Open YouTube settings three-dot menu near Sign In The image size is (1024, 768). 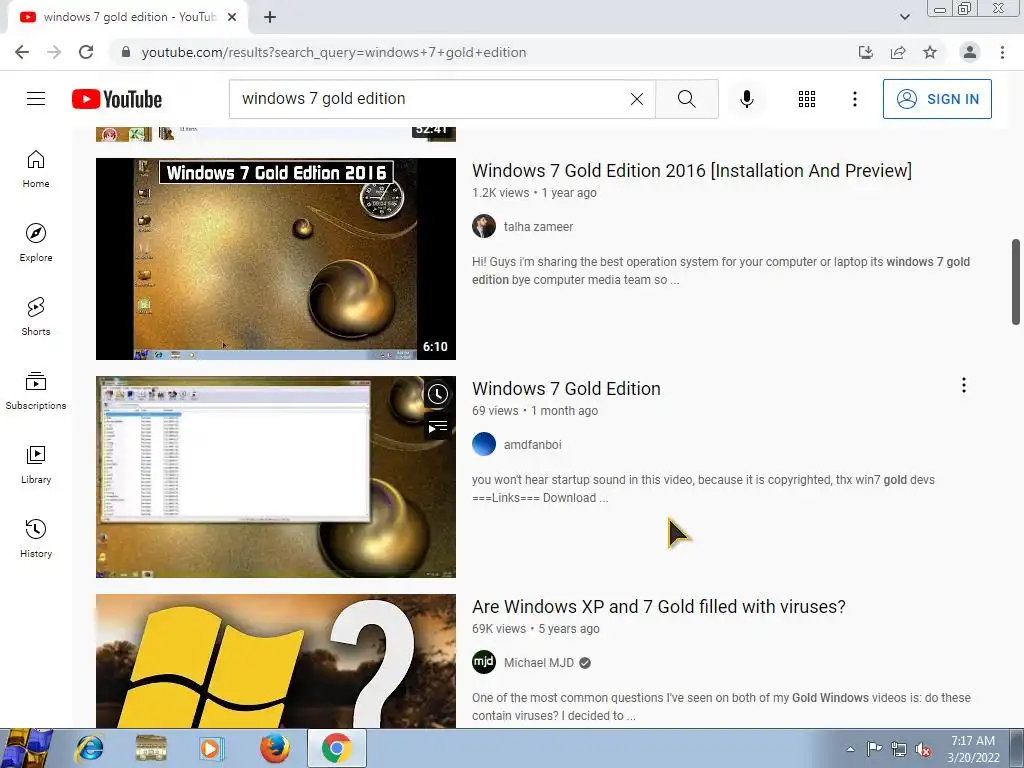pyautogui.click(x=854, y=99)
